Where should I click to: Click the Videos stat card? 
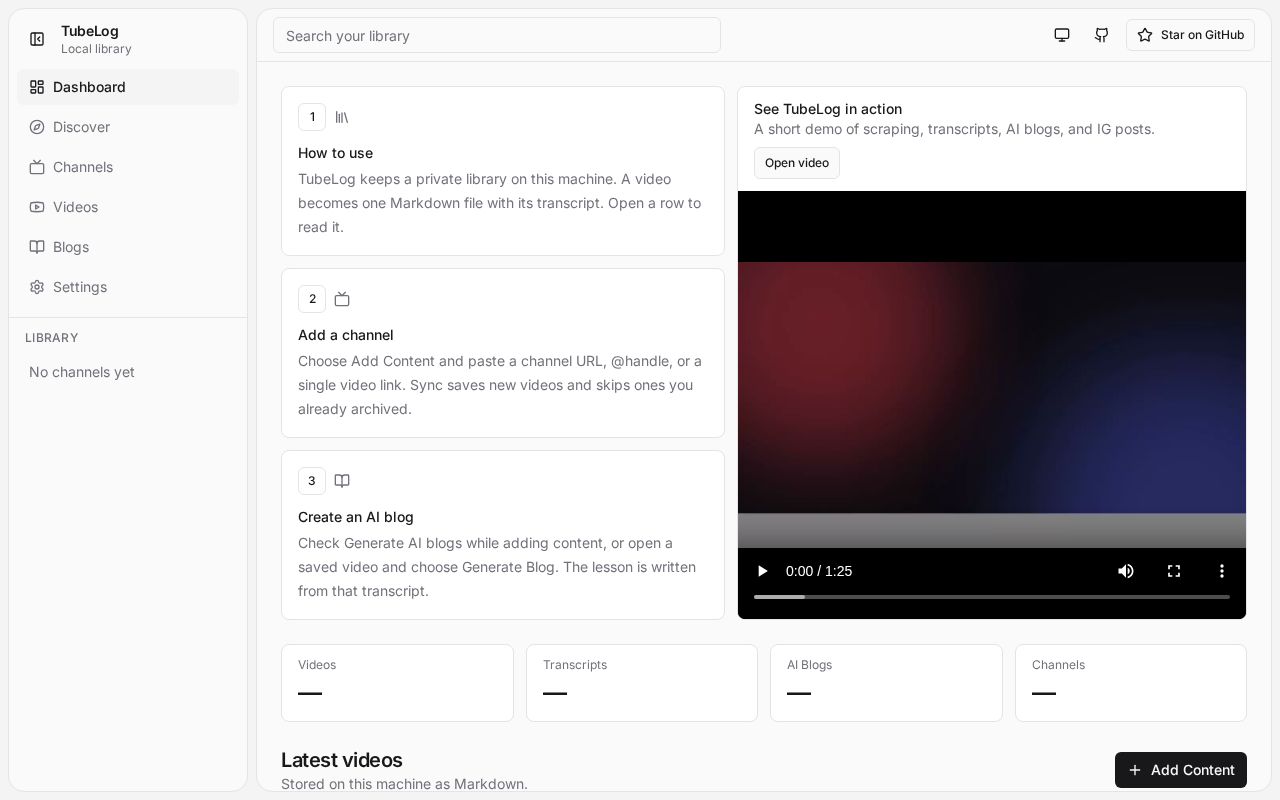[x=397, y=683]
